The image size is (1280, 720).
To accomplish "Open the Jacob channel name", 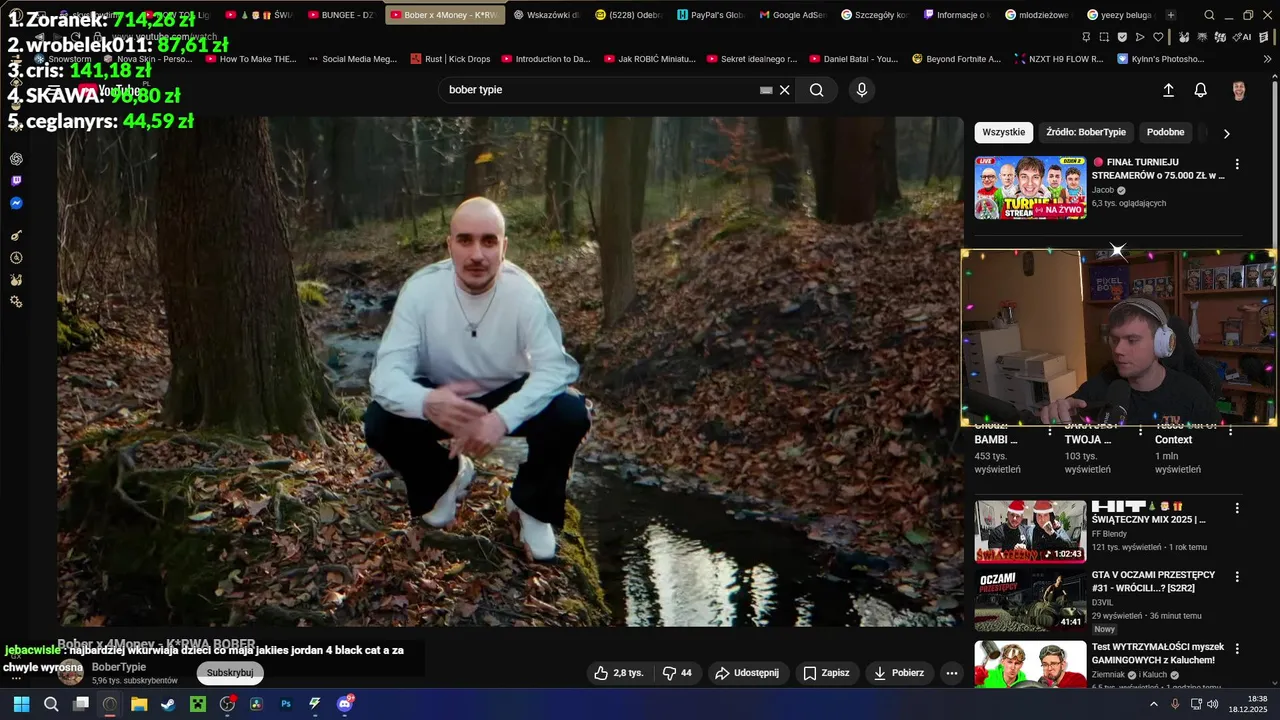I will coord(1103,190).
